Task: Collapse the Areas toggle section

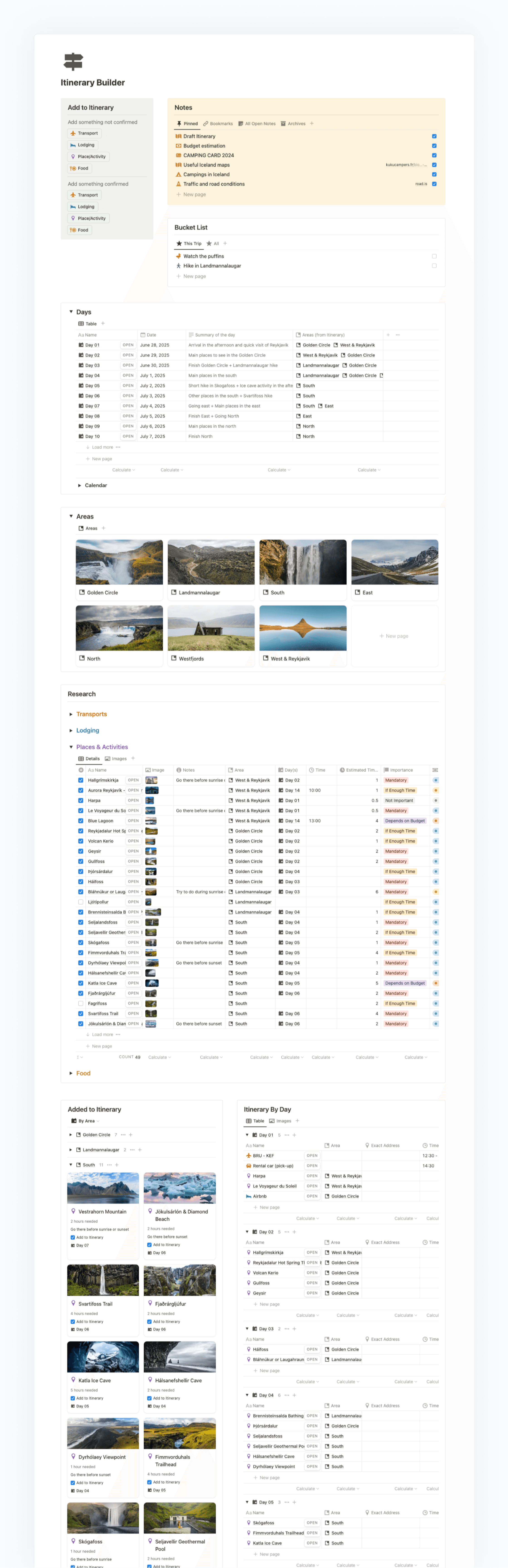Action: (x=71, y=516)
